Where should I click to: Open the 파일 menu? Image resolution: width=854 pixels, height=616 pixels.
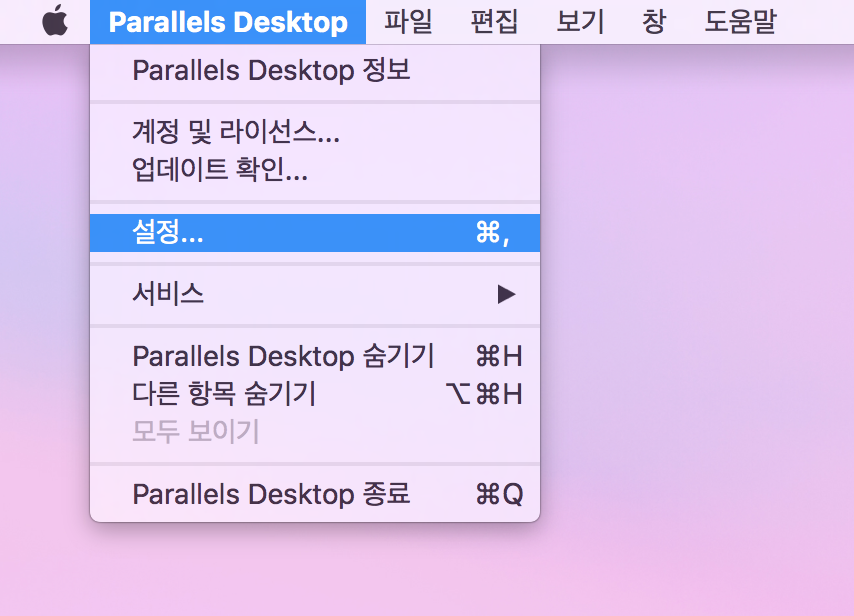(x=408, y=22)
